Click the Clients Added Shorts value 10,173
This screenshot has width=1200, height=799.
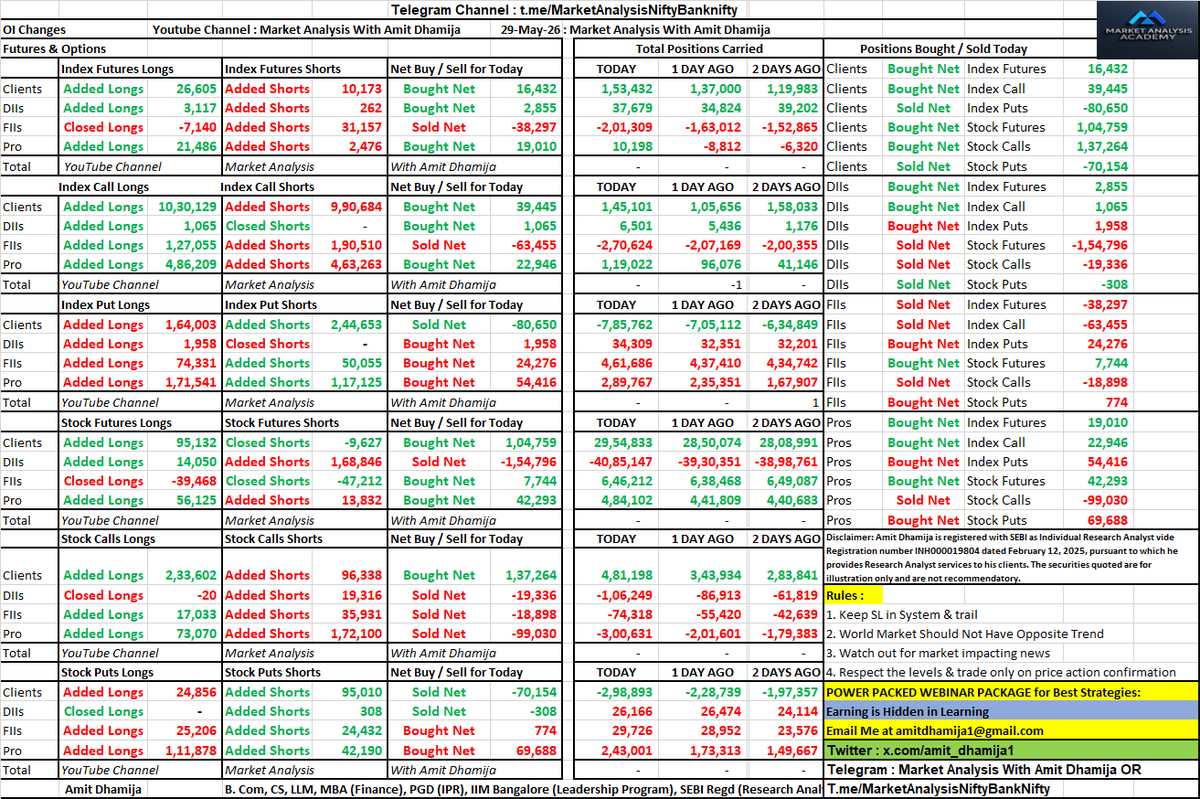(x=361, y=89)
